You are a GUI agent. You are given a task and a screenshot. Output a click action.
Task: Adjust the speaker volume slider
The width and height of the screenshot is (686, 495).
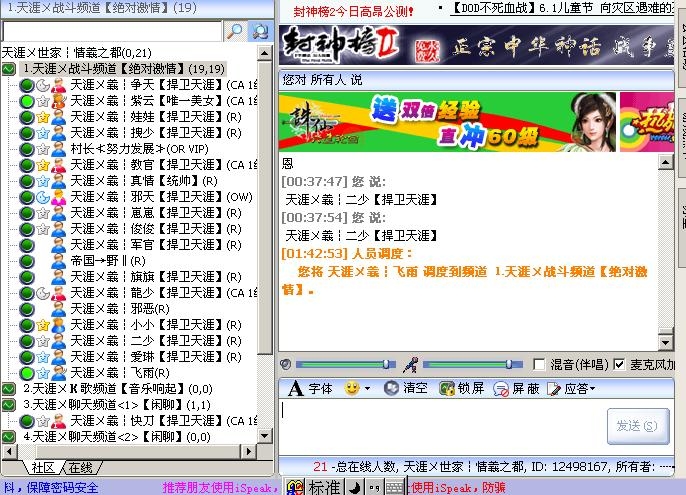386,364
